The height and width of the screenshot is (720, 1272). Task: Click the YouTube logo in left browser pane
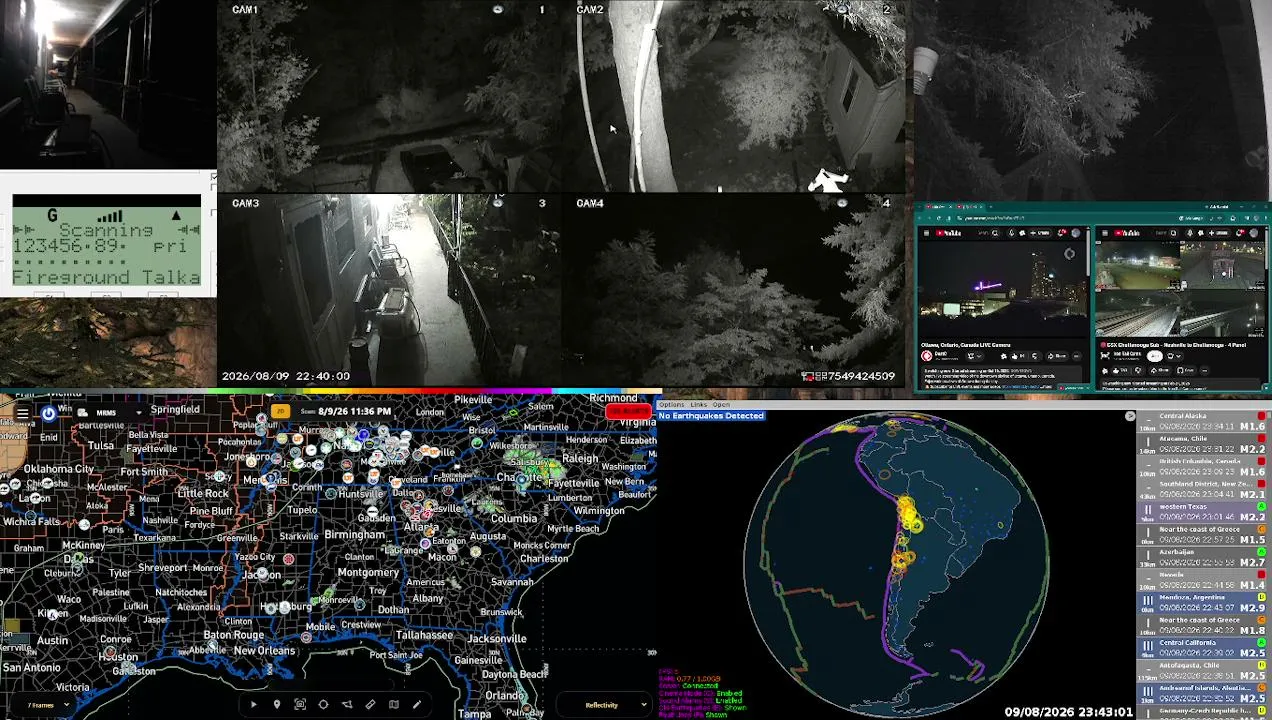(x=947, y=233)
